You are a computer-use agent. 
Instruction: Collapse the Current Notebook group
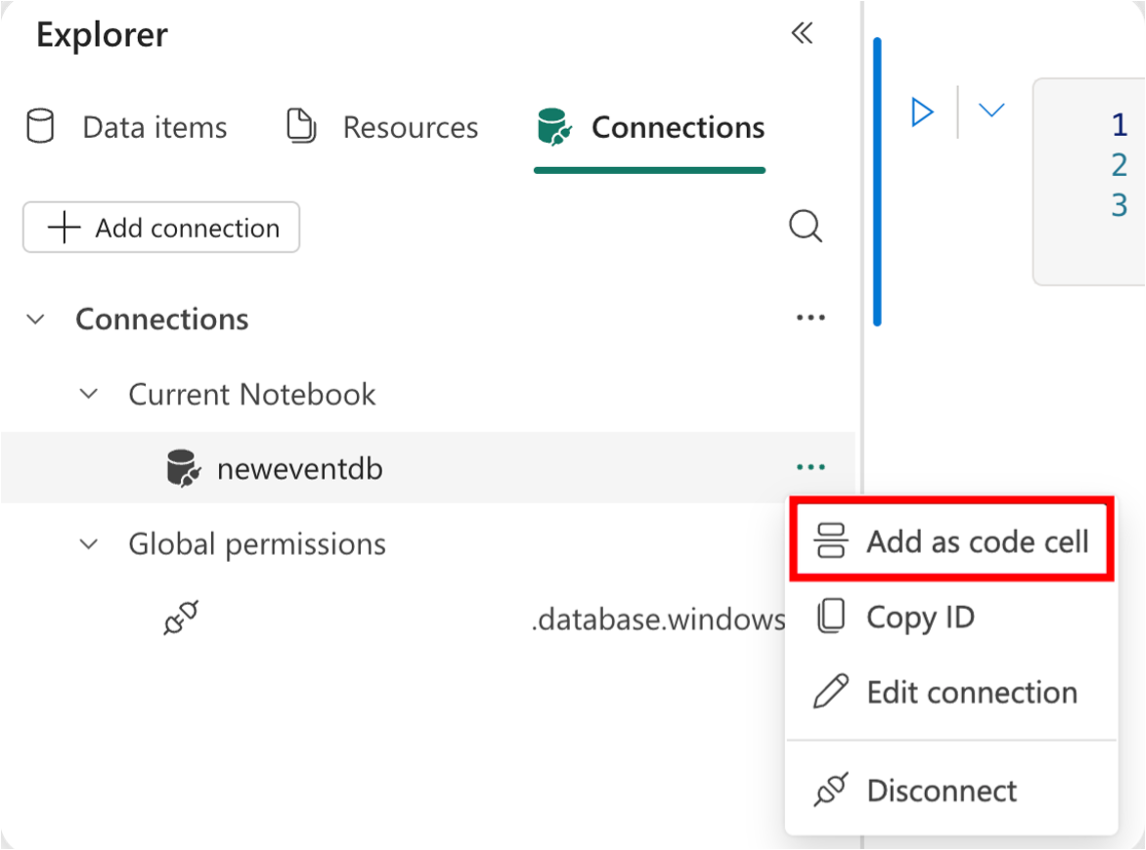click(x=88, y=394)
